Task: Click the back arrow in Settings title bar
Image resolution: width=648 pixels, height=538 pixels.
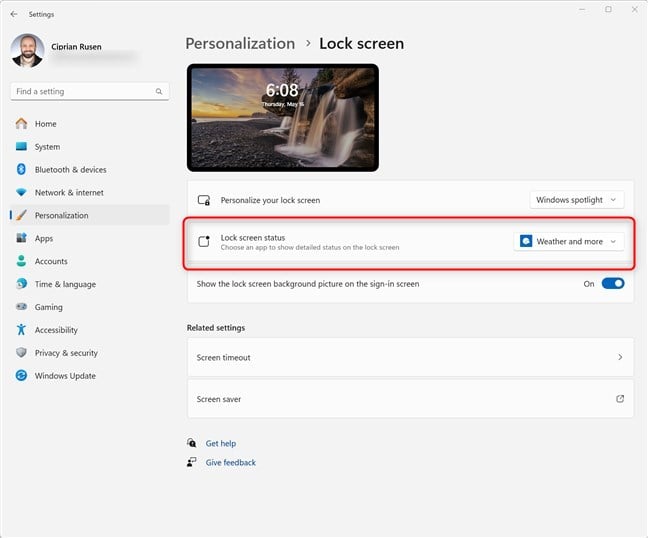Action: click(x=14, y=14)
